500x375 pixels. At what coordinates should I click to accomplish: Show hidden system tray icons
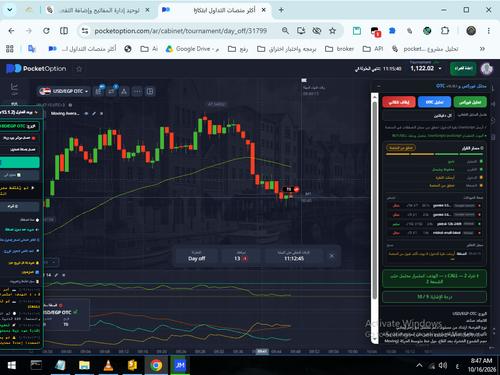[x=419, y=365]
